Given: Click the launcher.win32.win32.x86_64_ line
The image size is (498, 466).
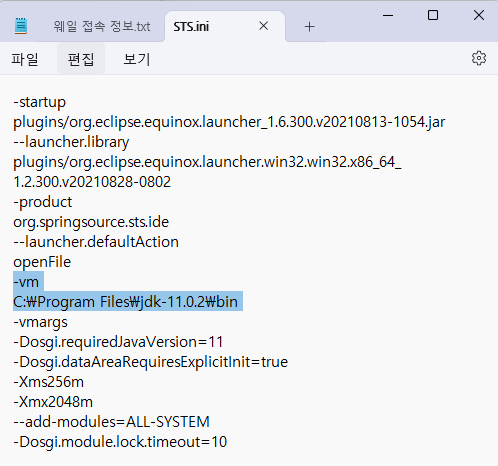Looking at the screenshot, I should pos(207,162).
